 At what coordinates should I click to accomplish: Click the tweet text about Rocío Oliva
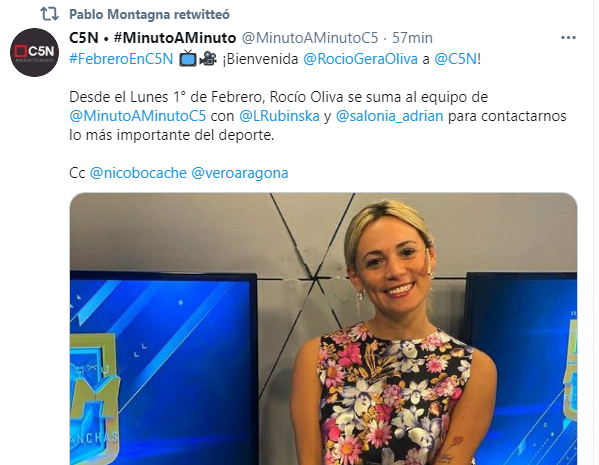pos(317,116)
